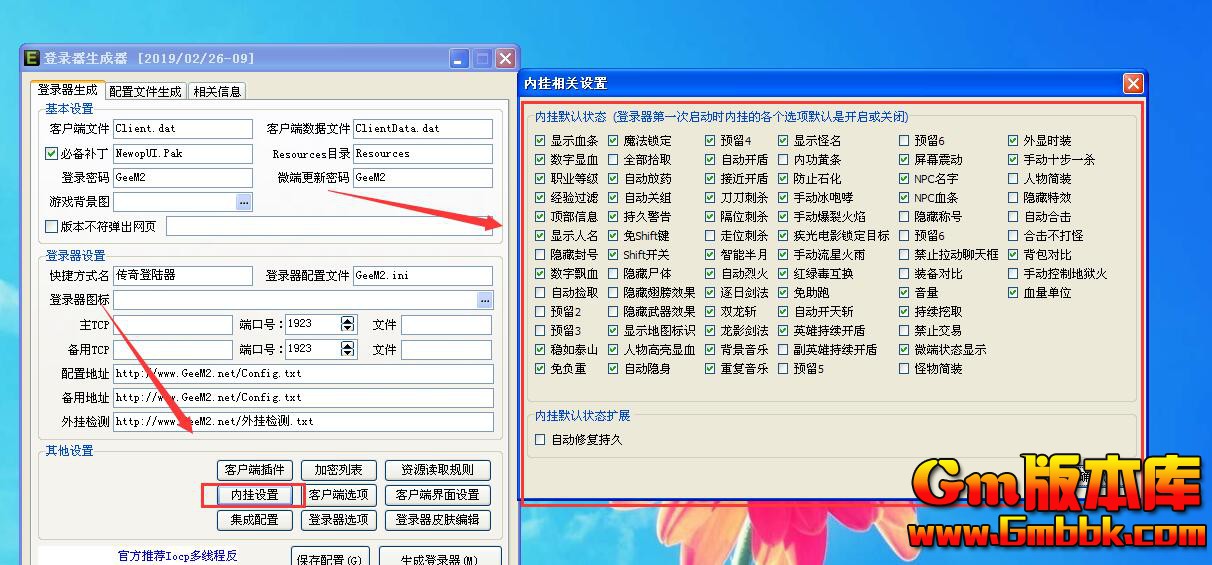Click the 备用TCP address field
This screenshot has width=1212, height=565.
pos(173,350)
